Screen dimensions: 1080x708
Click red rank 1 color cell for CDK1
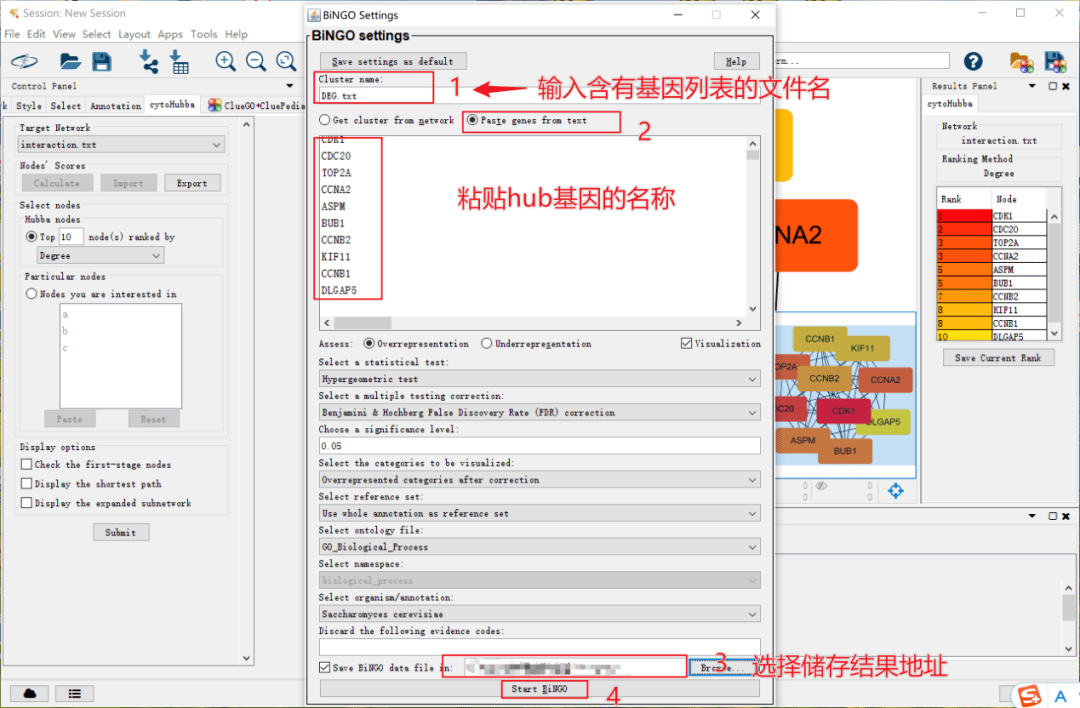[964, 216]
